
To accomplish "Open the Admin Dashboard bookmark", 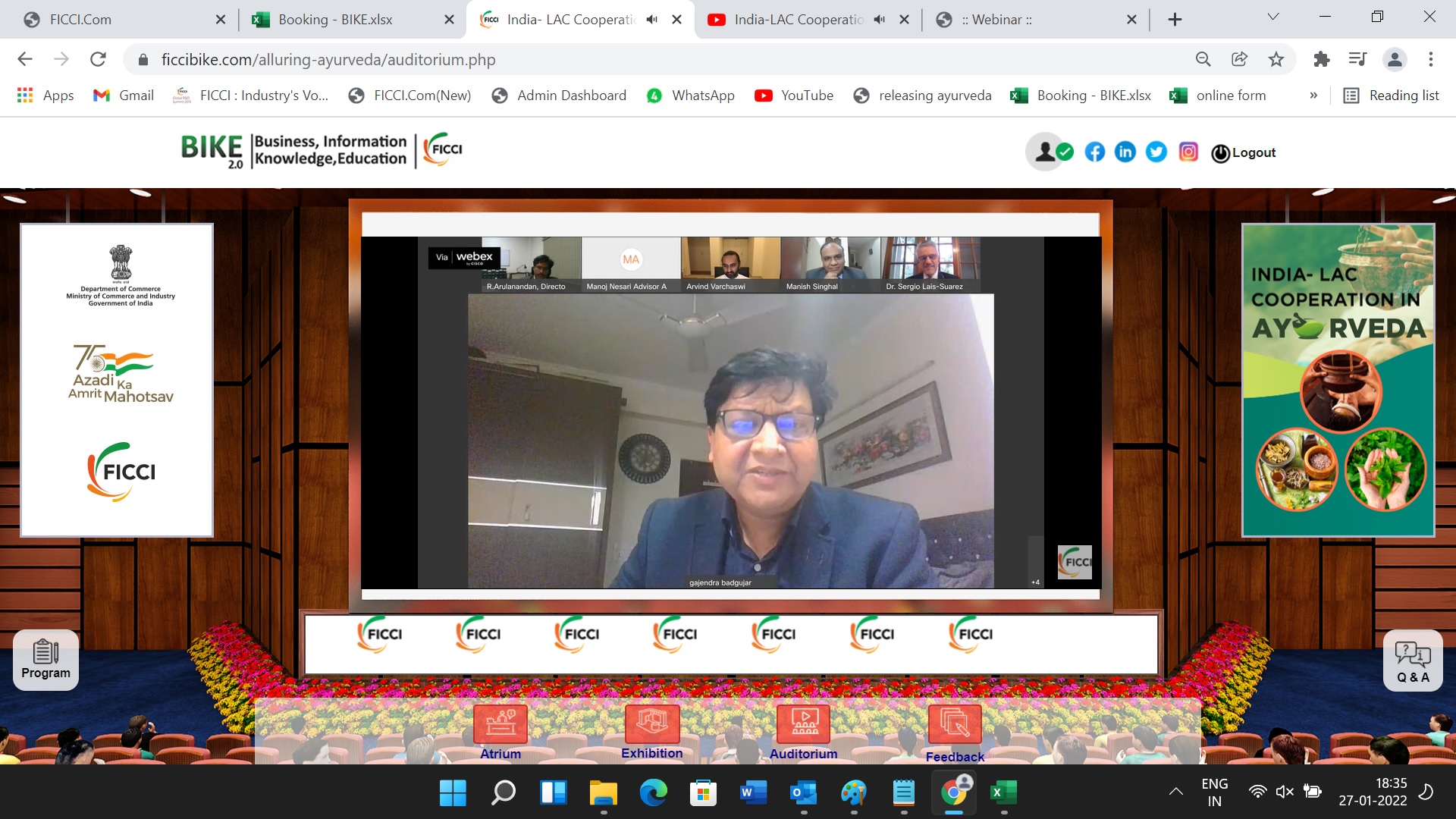I will [560, 96].
